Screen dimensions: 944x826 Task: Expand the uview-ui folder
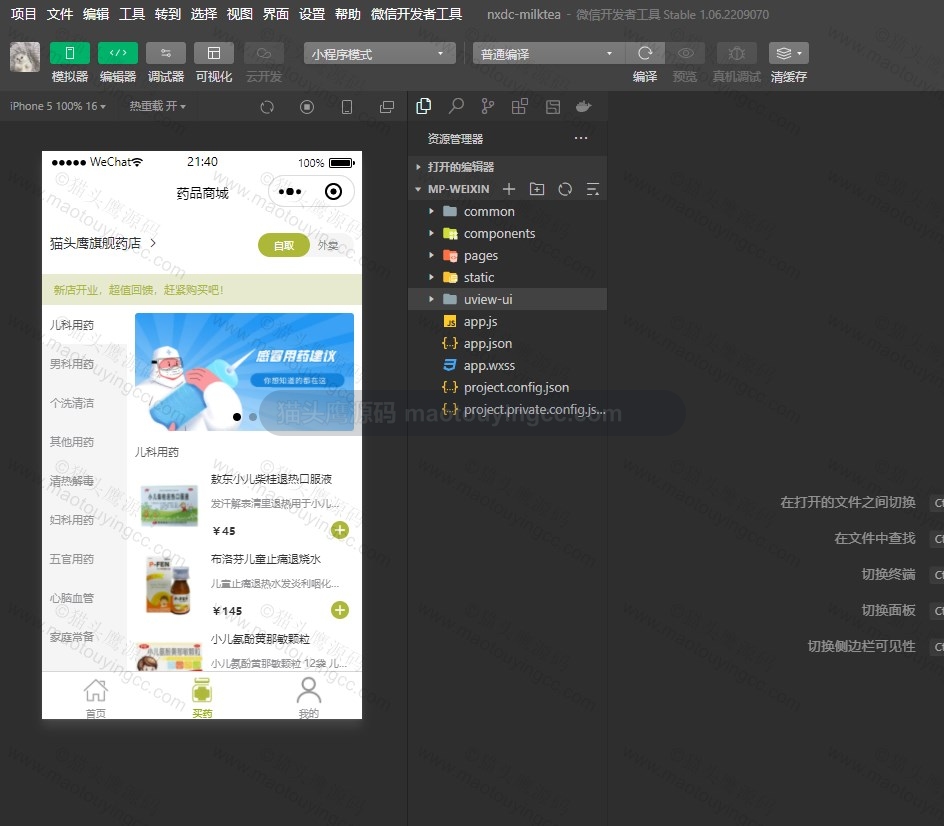point(507,299)
